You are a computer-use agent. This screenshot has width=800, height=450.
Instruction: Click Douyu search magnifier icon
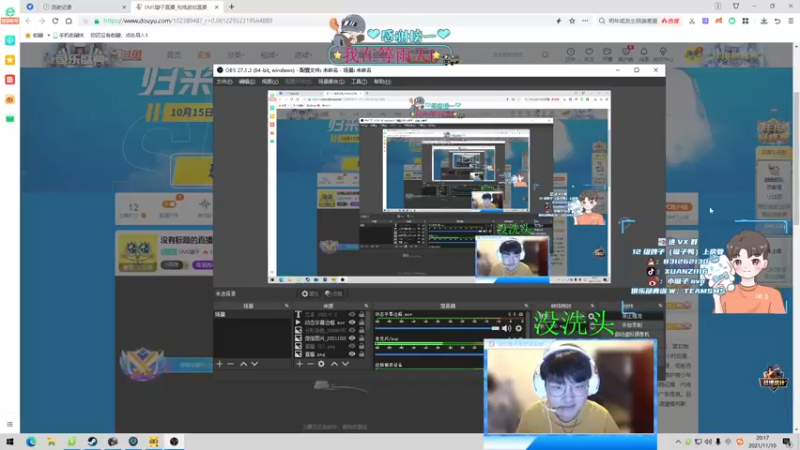[x=545, y=55]
